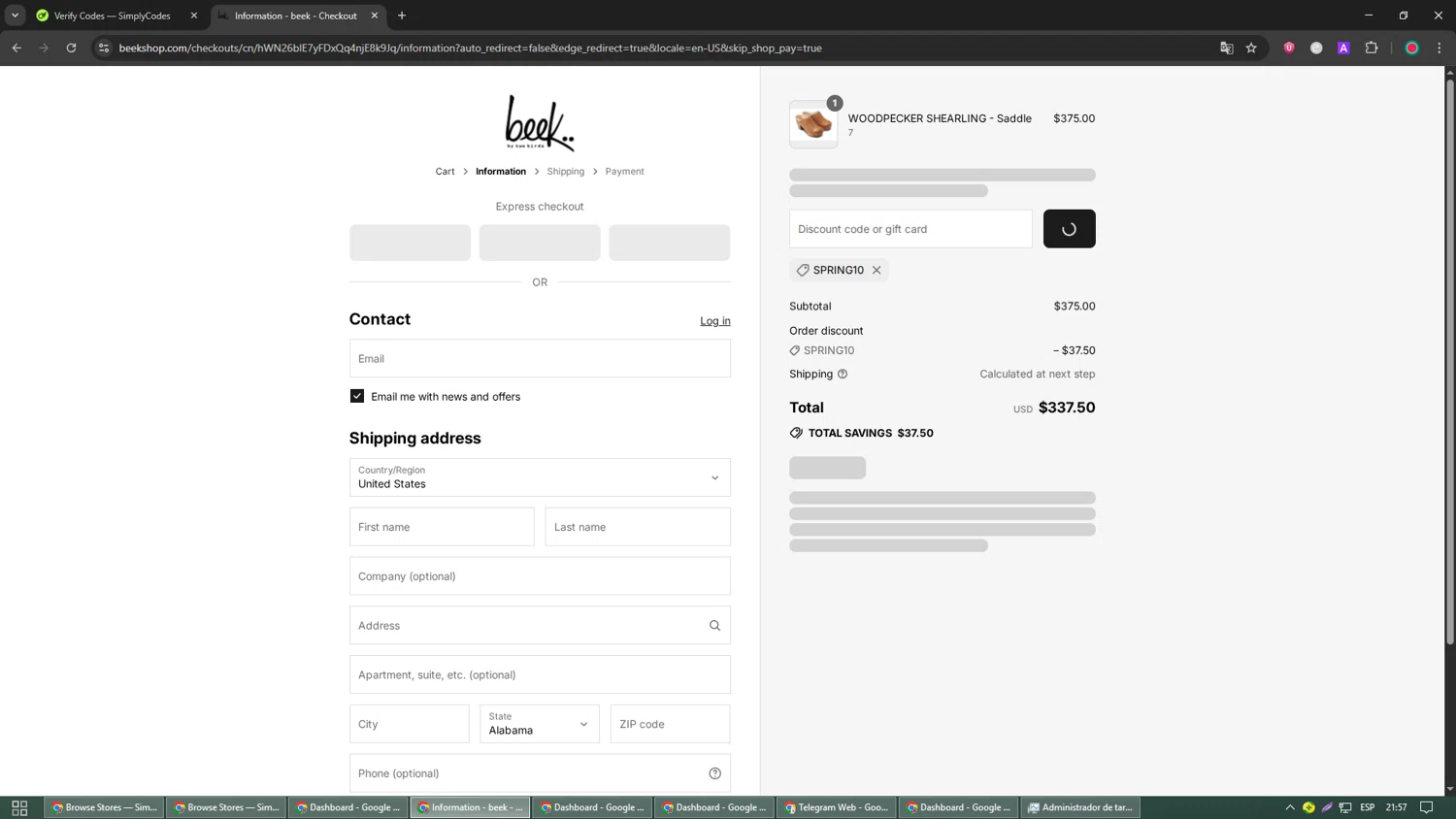This screenshot has height=819, width=1456.
Task: Click the WOODPECKER SHEARLING - Saddle product name
Action: pos(940,118)
